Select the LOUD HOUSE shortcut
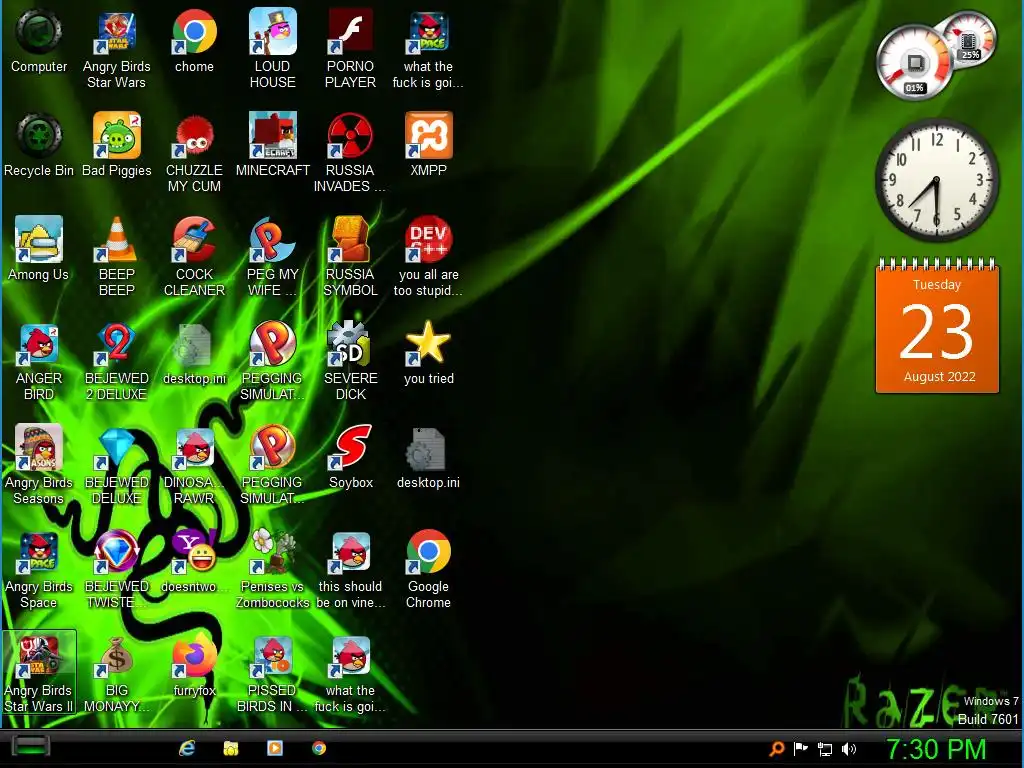Viewport: 1024px width, 768px height. coord(272,49)
